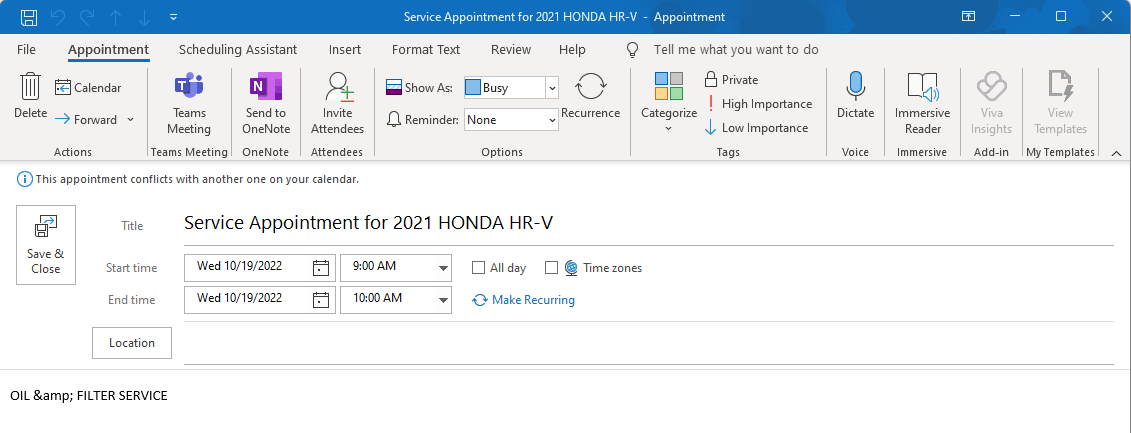Go to Previous Item up arrow
1131x433 pixels.
116,17
